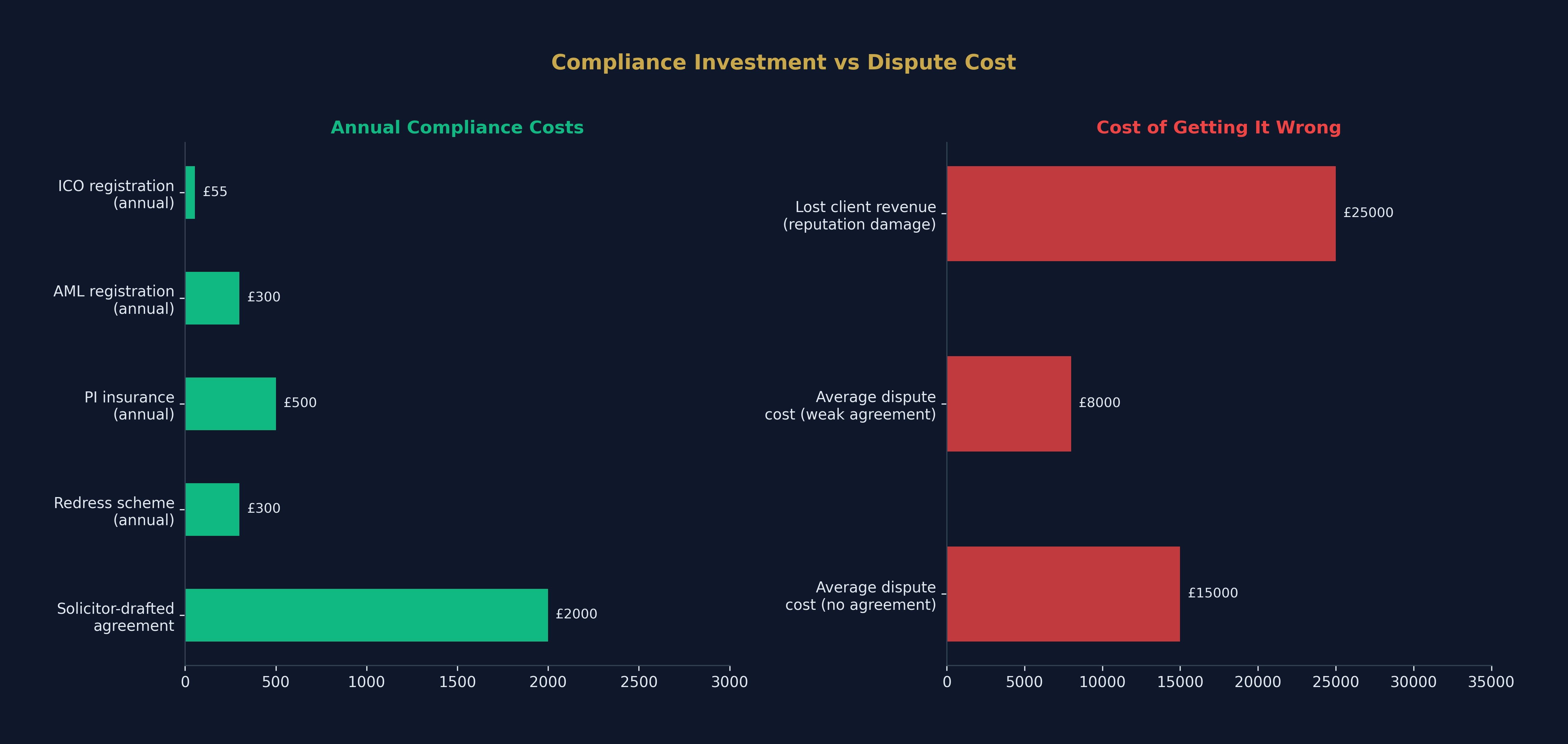The width and height of the screenshot is (1568, 744).
Task: Click the 1000 tick on the left axis
Action: click(366, 682)
